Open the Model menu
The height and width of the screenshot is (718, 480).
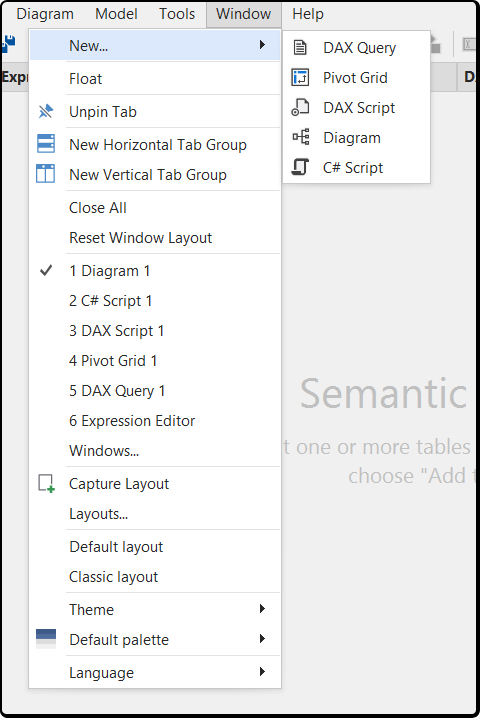pyautogui.click(x=116, y=14)
